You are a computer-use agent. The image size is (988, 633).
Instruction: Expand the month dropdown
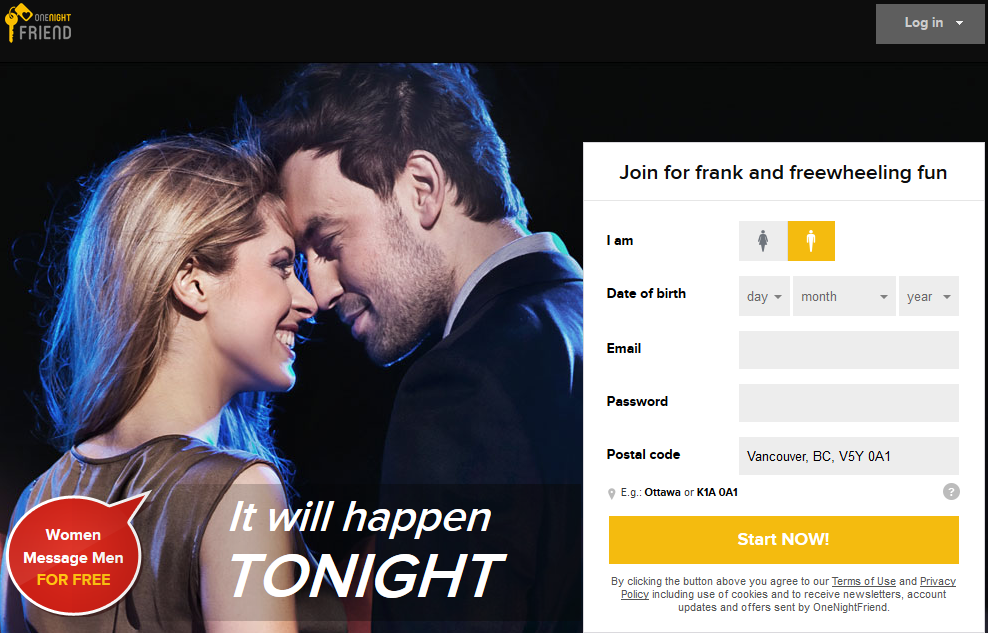coord(844,296)
